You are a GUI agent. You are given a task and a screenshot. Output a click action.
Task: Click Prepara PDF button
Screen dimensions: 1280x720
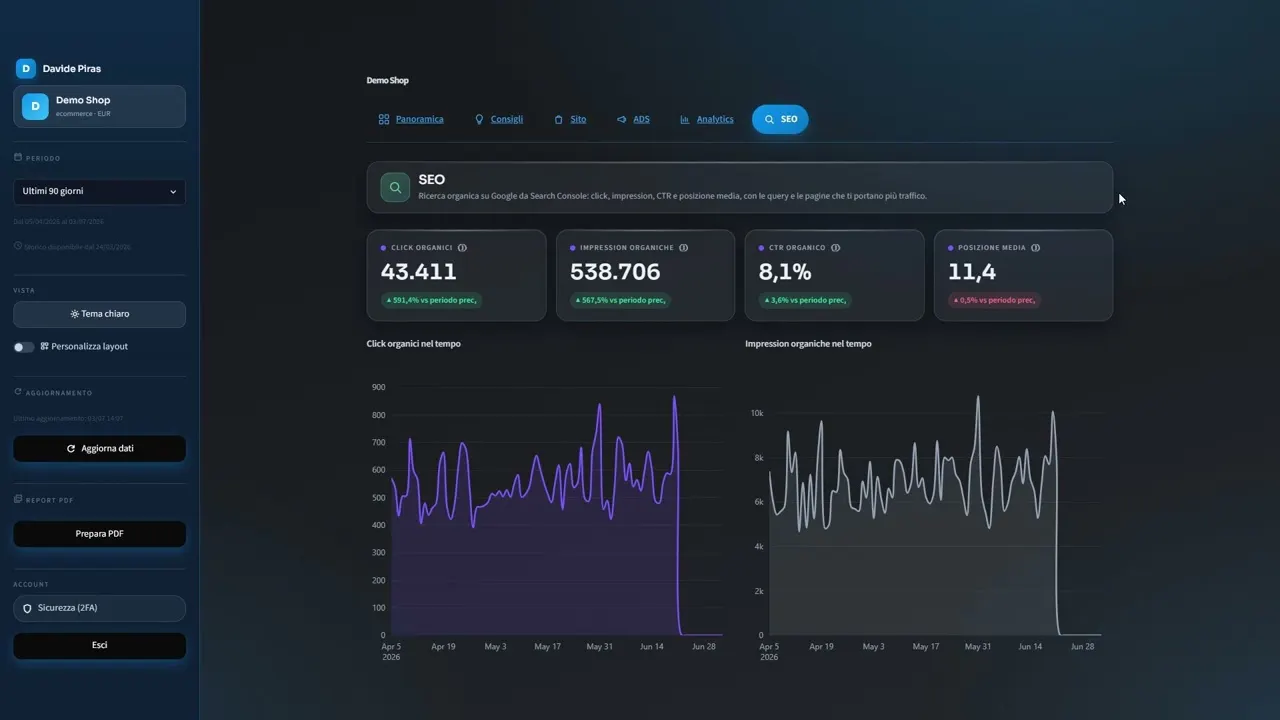(x=99, y=534)
